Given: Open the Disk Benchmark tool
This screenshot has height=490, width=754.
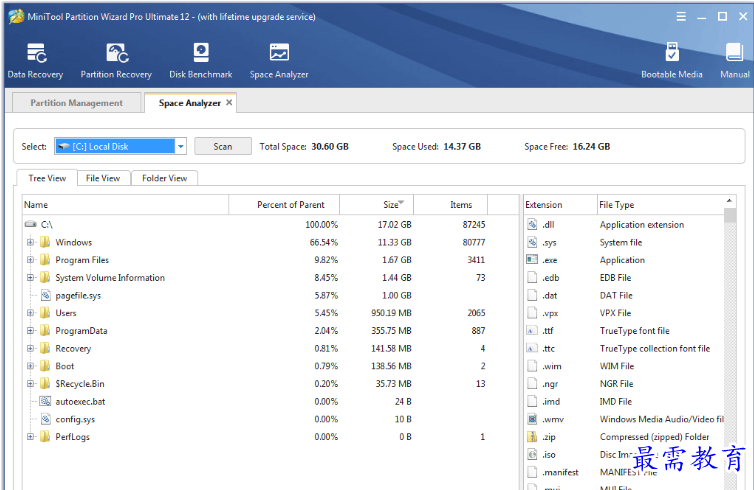Looking at the screenshot, I should (201, 61).
